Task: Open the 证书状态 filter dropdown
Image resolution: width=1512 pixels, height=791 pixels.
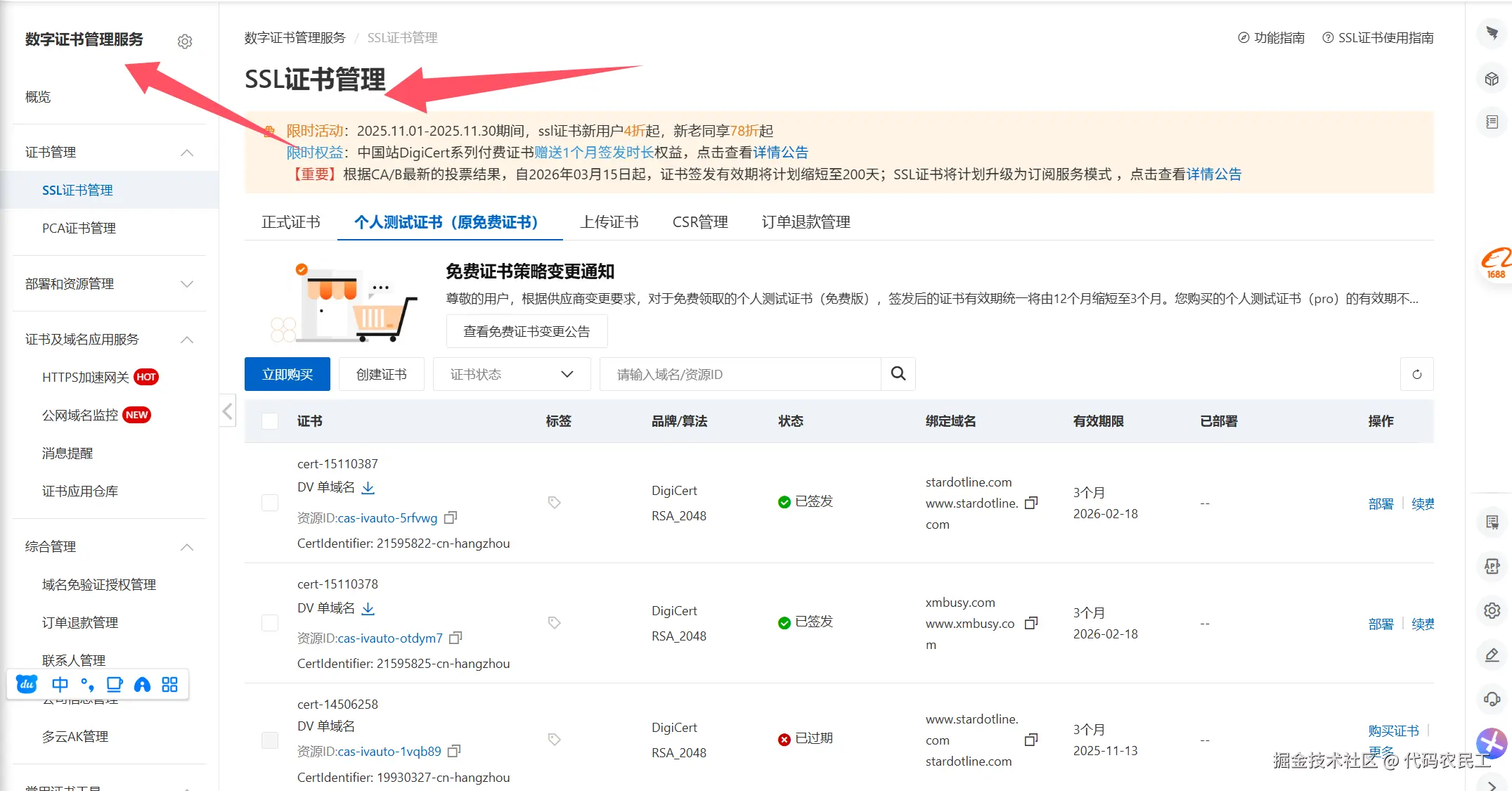Action: 512,374
